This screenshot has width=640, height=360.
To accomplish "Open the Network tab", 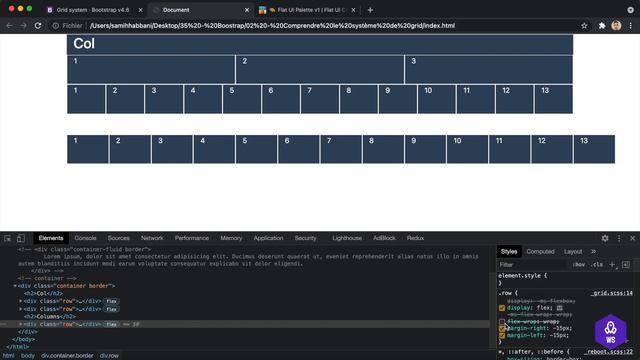I will 152,238.
